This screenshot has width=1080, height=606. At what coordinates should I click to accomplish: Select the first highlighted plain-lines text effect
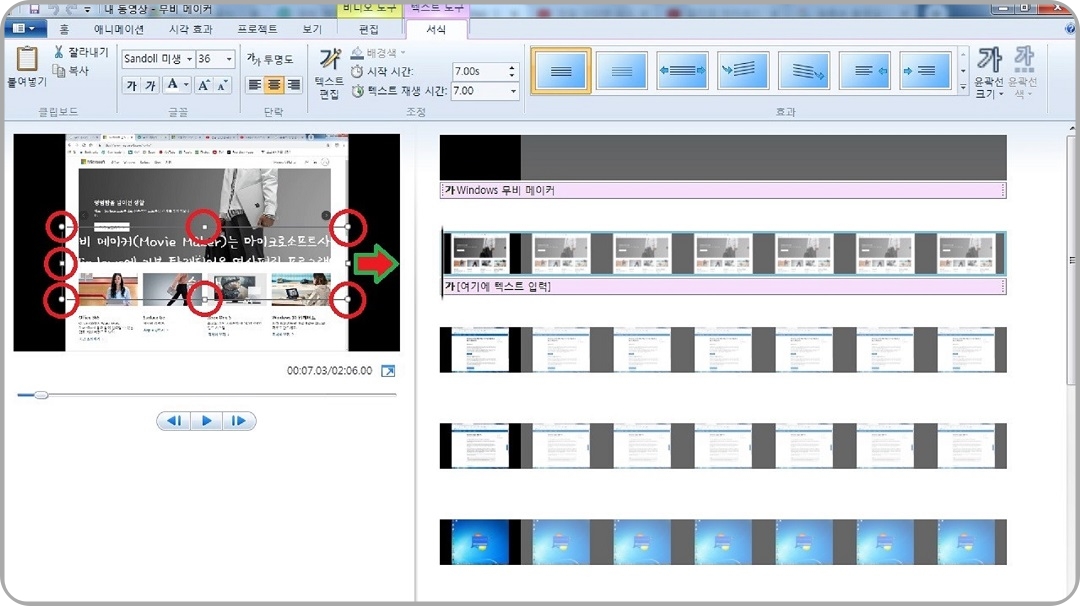[561, 70]
